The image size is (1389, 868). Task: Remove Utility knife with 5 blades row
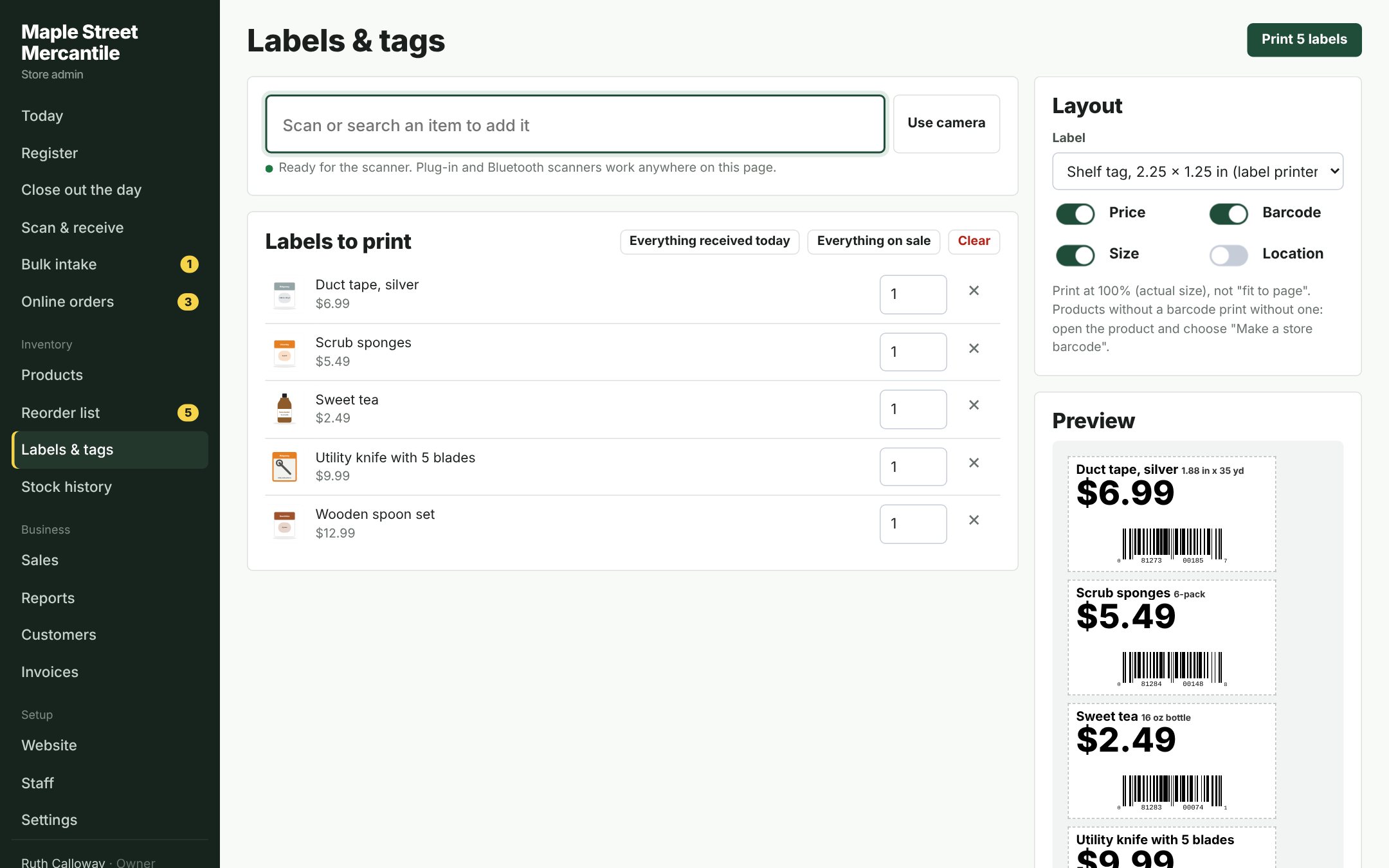(974, 463)
